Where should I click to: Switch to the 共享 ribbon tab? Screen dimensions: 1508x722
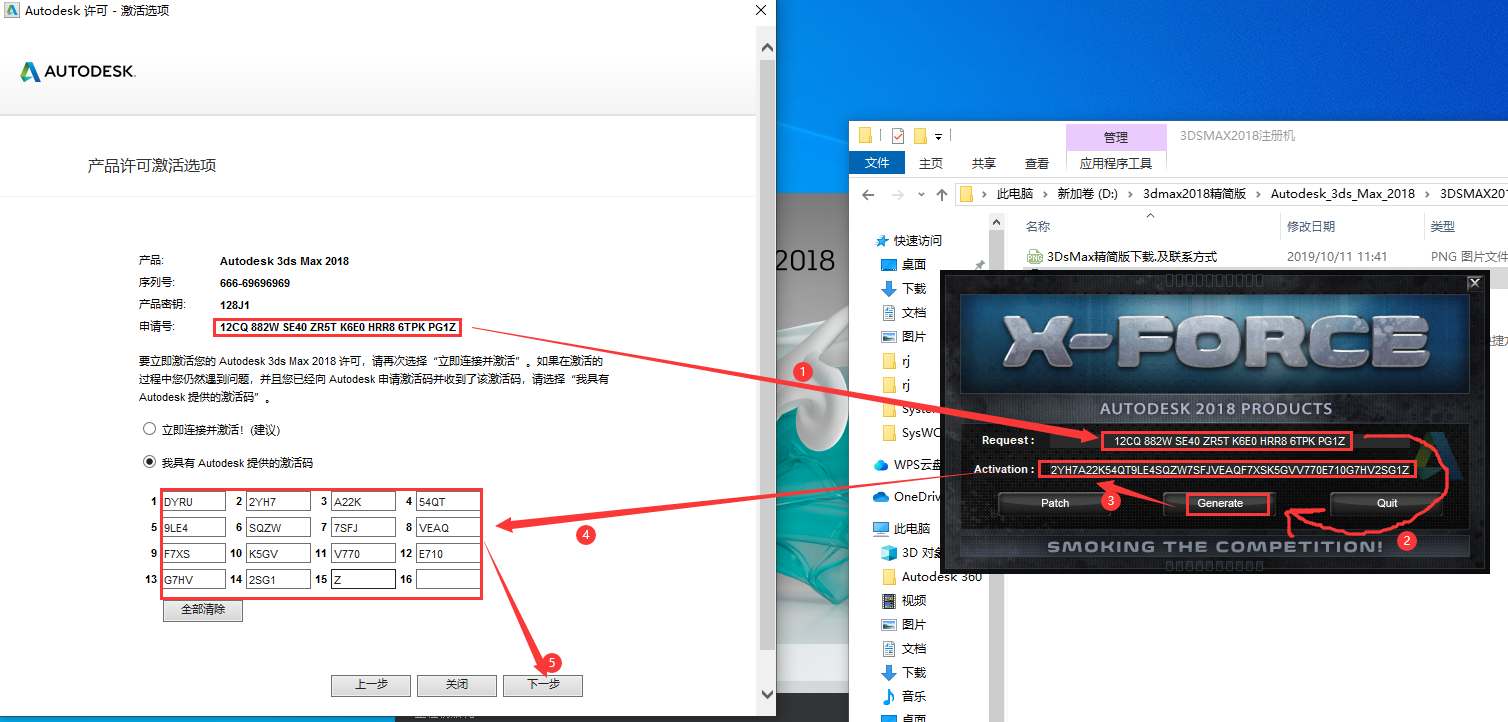coord(984,163)
